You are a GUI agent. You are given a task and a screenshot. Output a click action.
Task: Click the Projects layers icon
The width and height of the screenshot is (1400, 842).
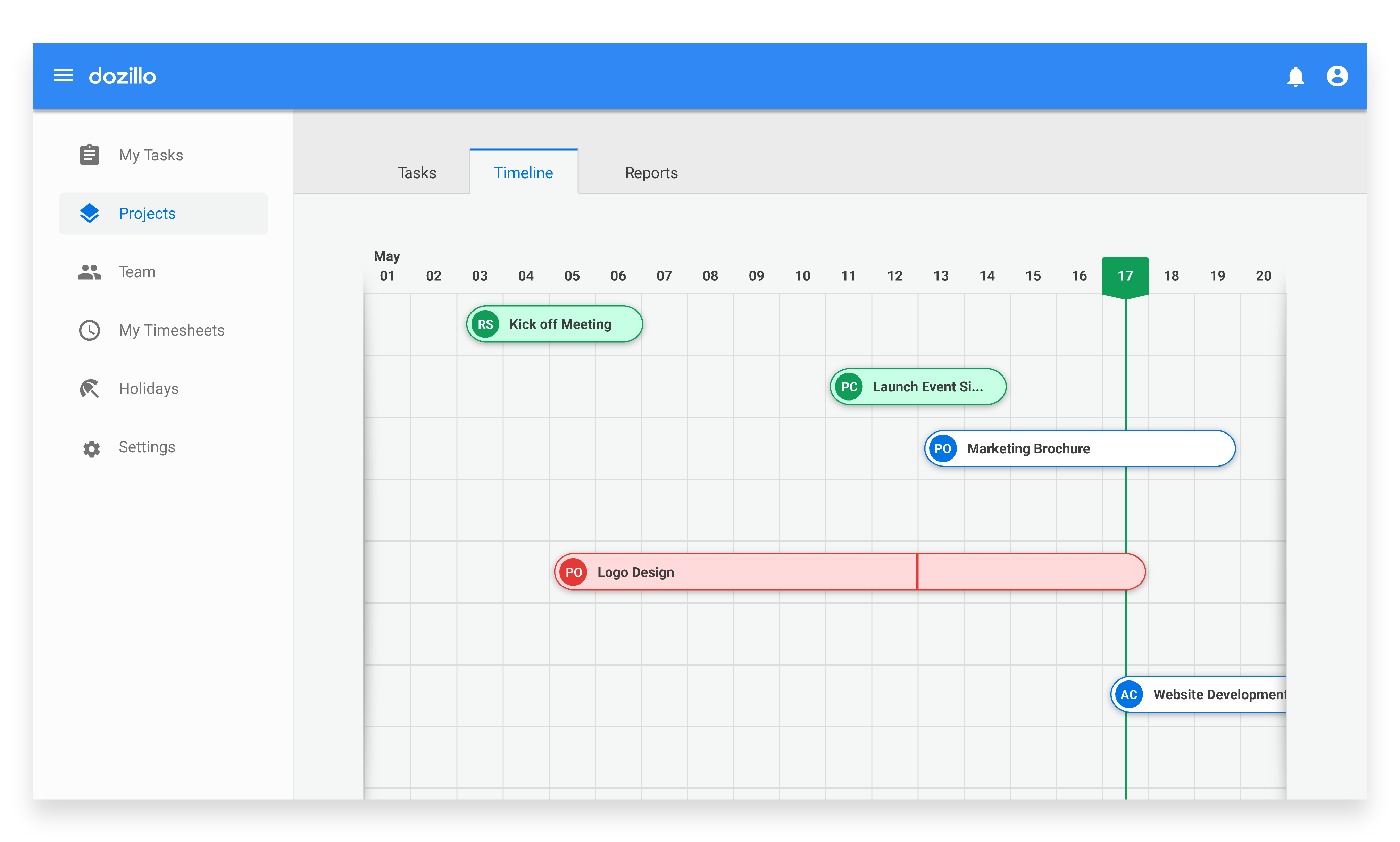pyautogui.click(x=90, y=213)
